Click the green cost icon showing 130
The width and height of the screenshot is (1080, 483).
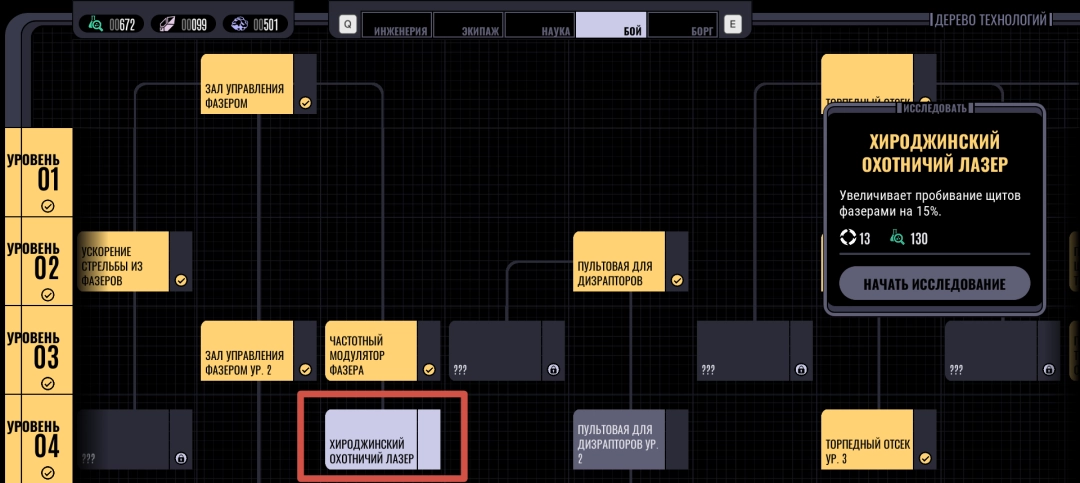pos(897,238)
